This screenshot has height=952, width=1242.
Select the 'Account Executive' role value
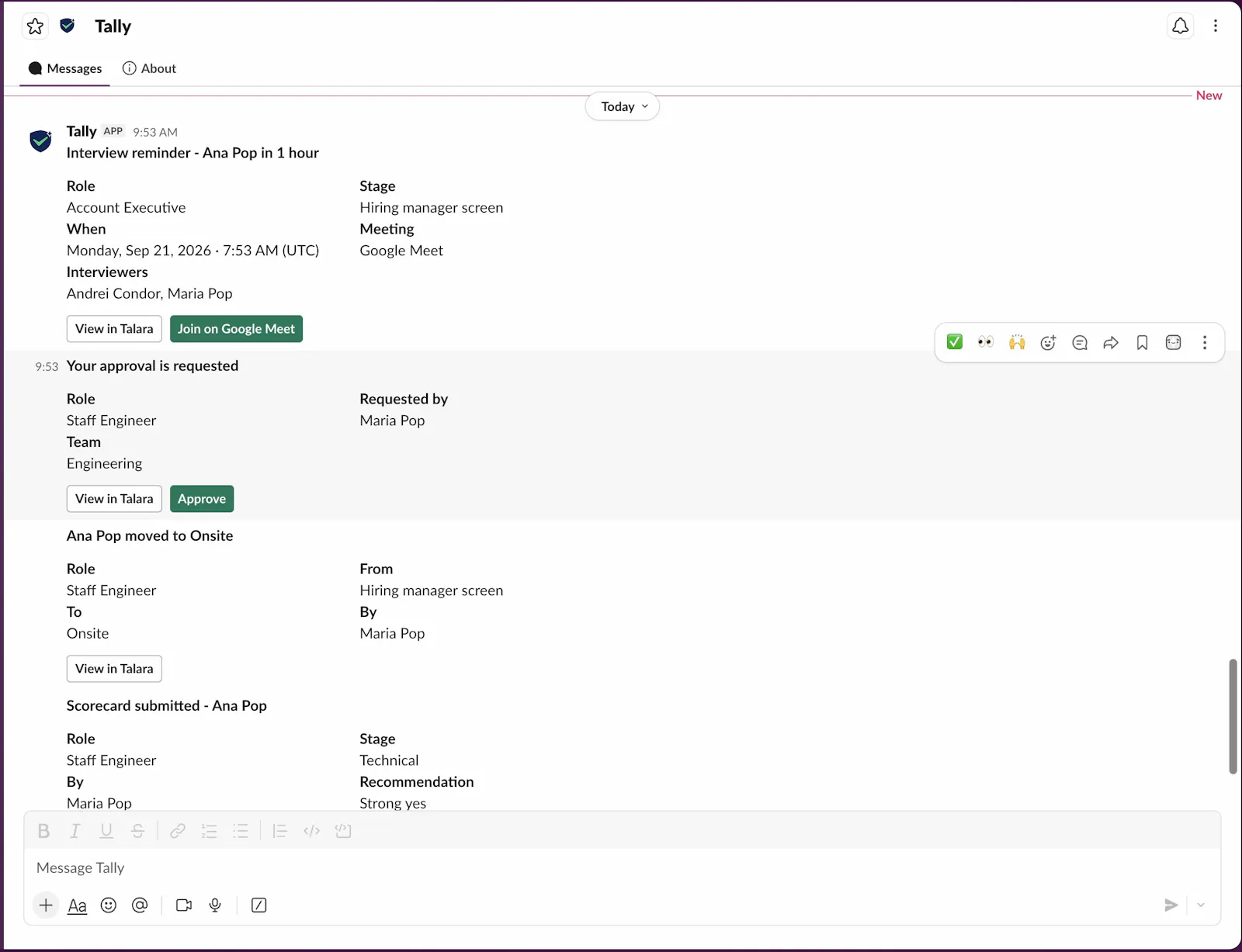(127, 207)
